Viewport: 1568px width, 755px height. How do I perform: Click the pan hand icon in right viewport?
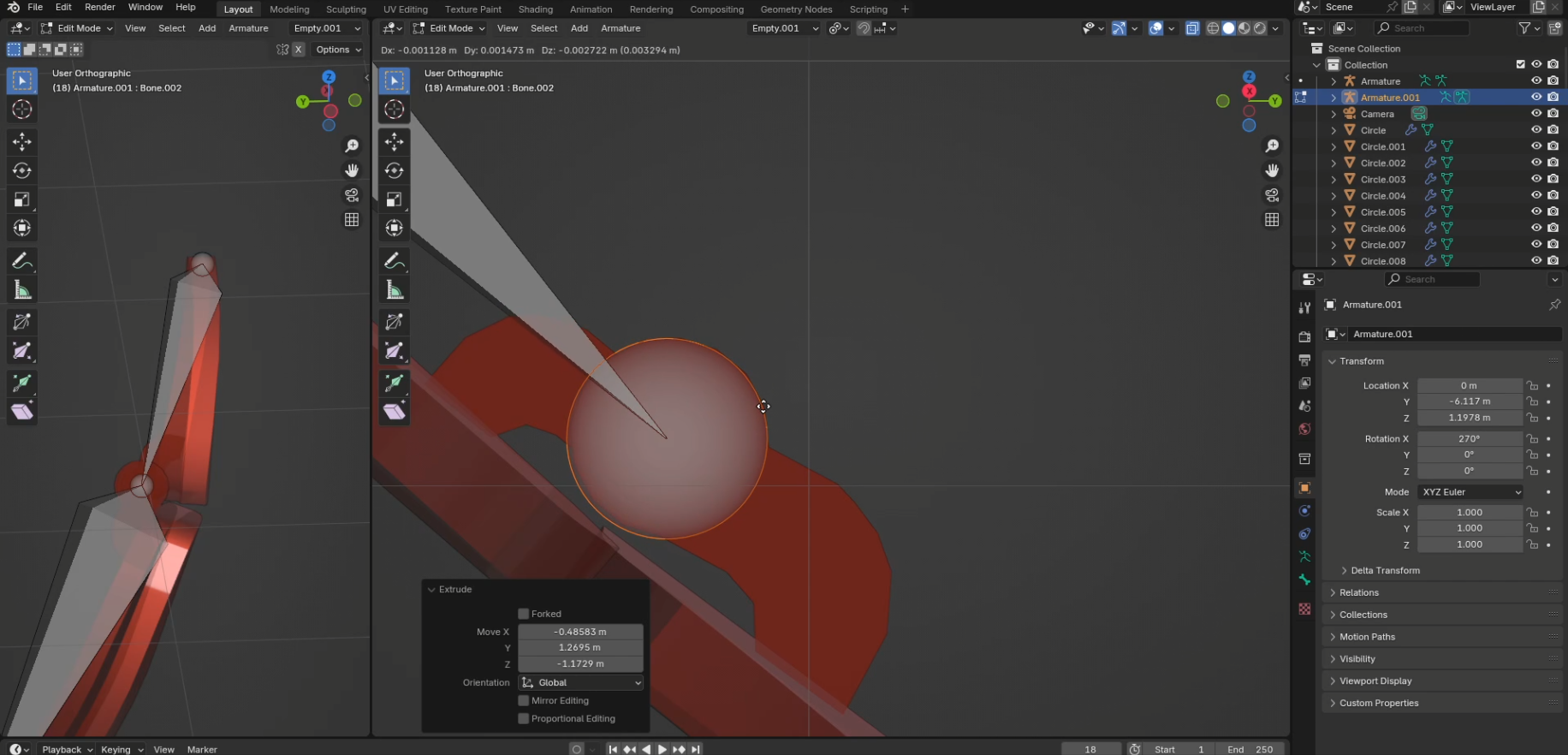1272,170
